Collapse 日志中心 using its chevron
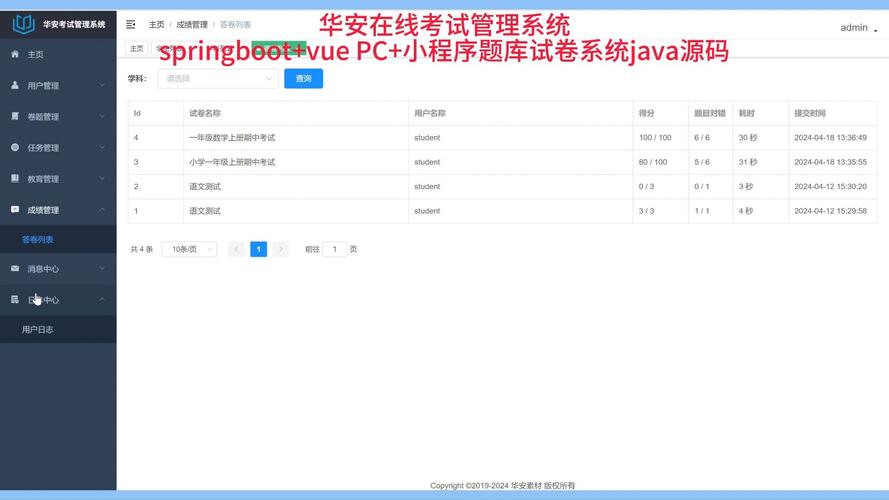 tap(102, 299)
